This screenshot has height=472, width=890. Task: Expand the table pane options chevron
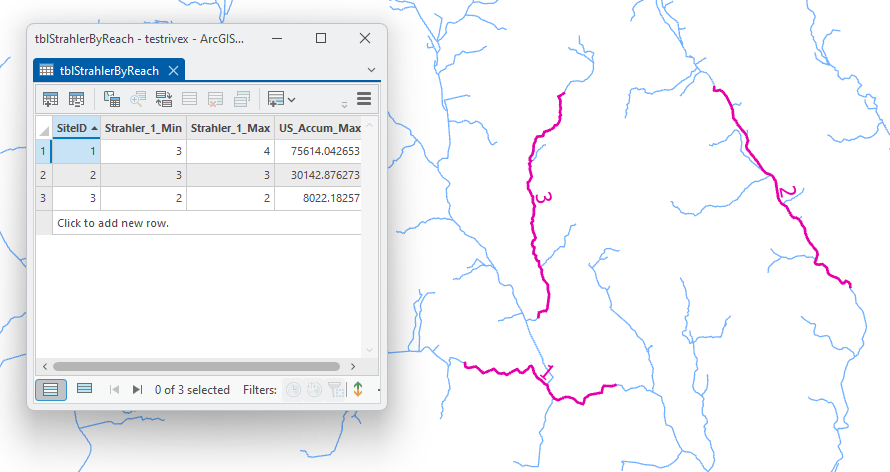372,70
